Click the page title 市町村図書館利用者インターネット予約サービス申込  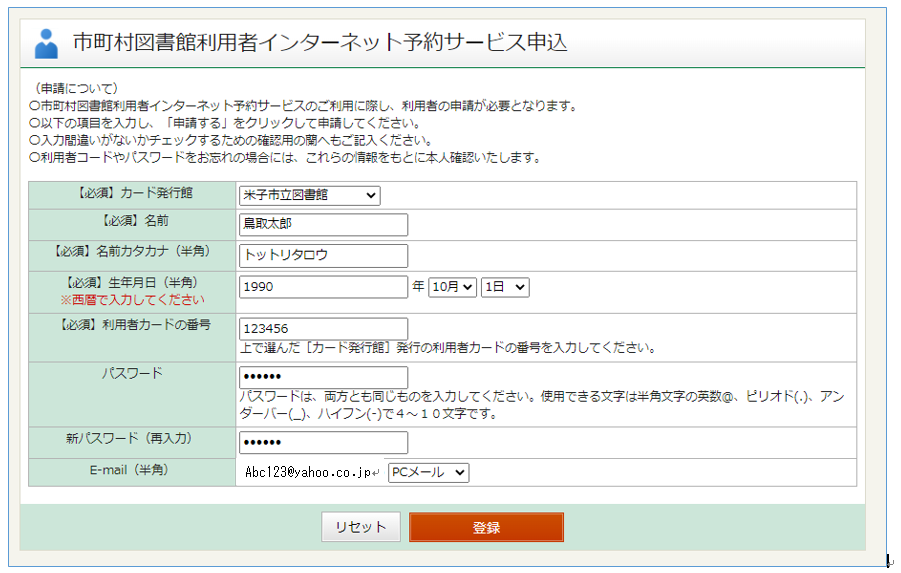pos(320,43)
